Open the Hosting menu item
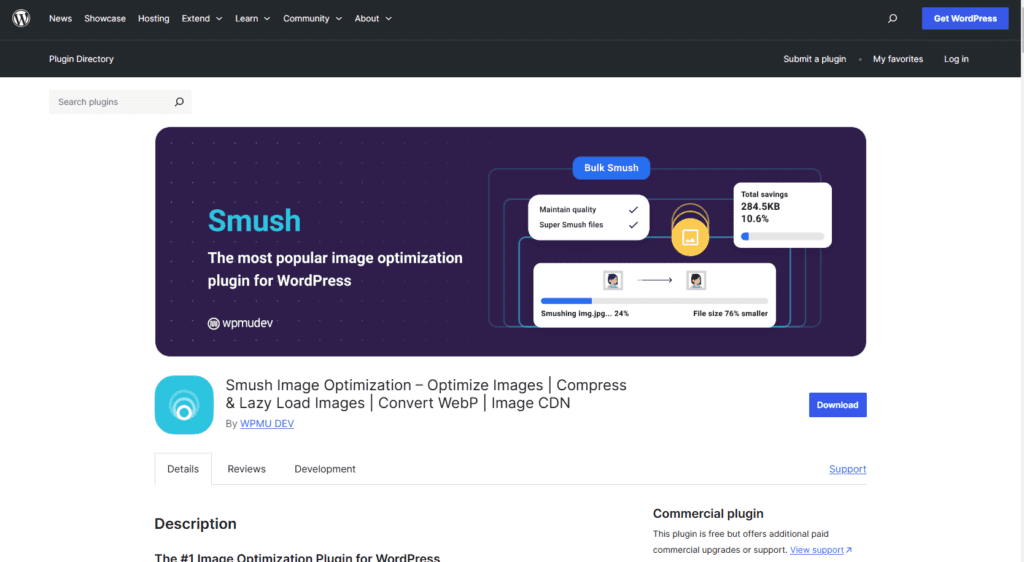 153,18
